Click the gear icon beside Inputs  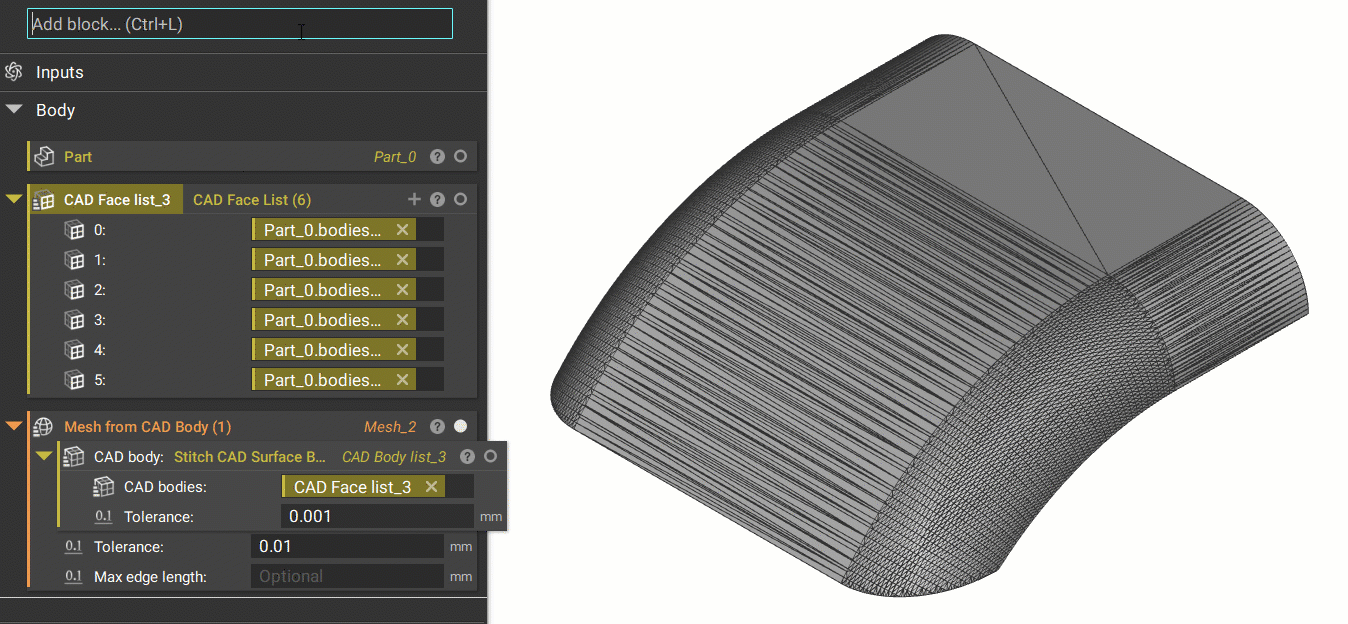(x=13, y=72)
